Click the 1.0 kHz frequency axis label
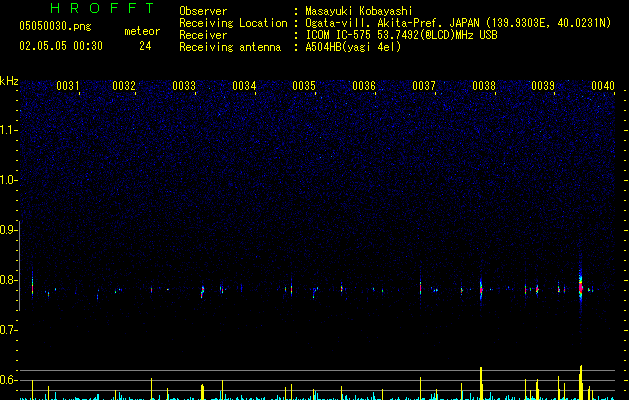 9,180
